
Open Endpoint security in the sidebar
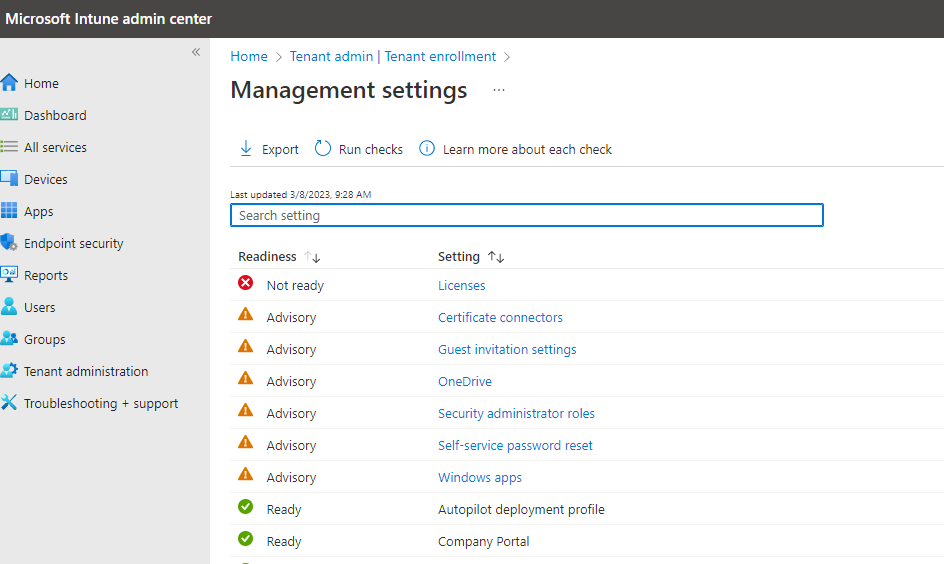[x=73, y=244]
